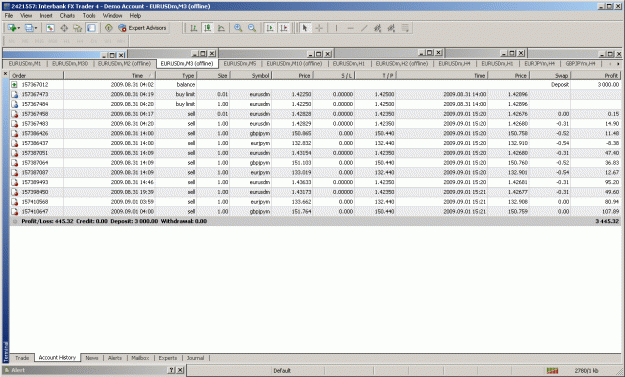This screenshot has width=625, height=377.
Task: Toggle the Market Watch window icon
Action: [50, 28]
